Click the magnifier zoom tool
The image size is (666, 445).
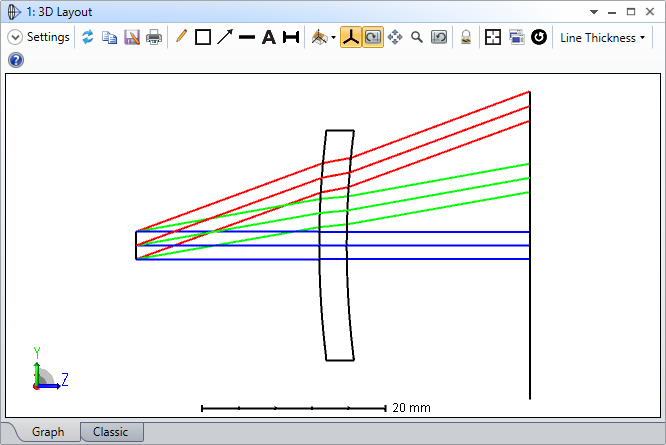click(417, 37)
